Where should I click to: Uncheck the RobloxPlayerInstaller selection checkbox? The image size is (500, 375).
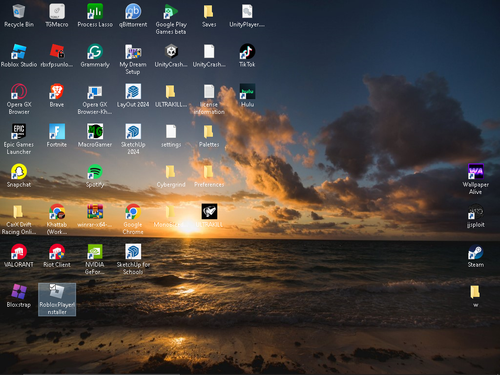(52, 287)
